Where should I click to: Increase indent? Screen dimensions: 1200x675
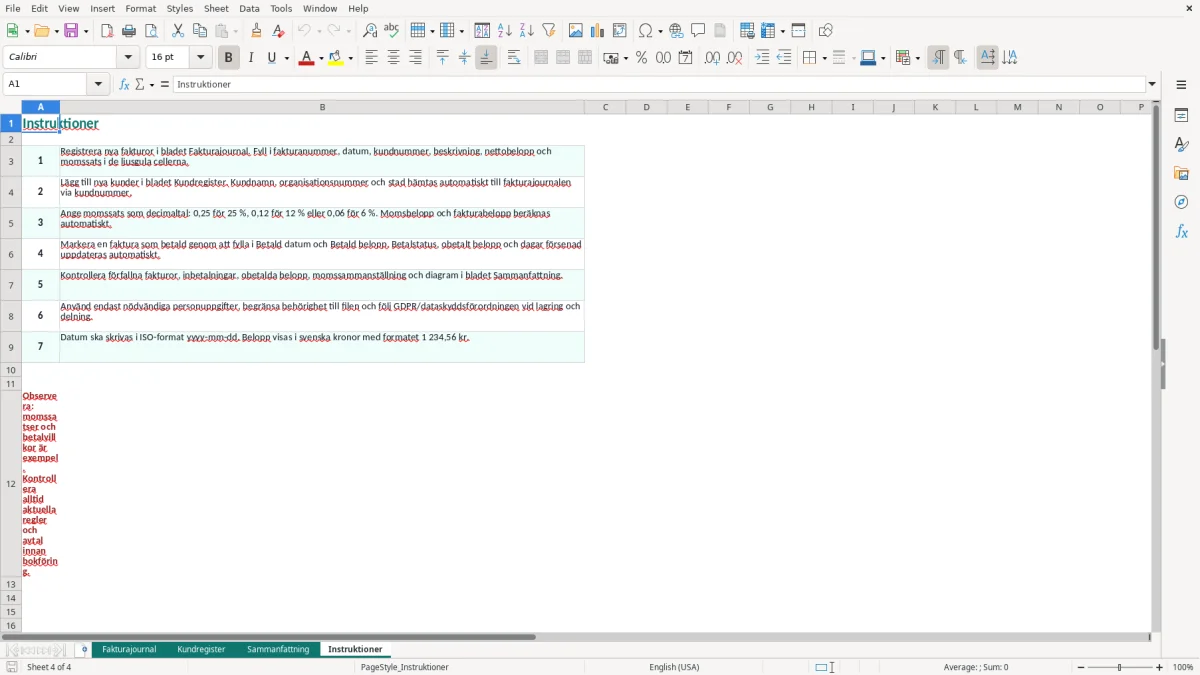click(x=762, y=58)
